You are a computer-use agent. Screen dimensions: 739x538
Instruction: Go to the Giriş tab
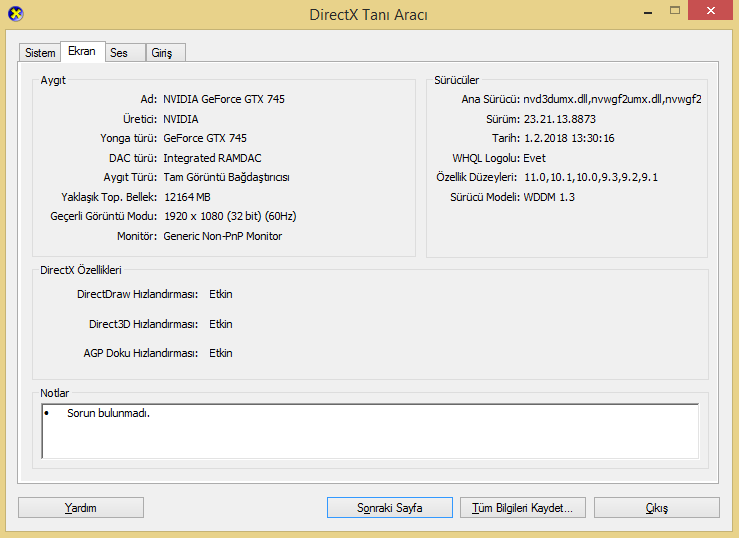165,53
